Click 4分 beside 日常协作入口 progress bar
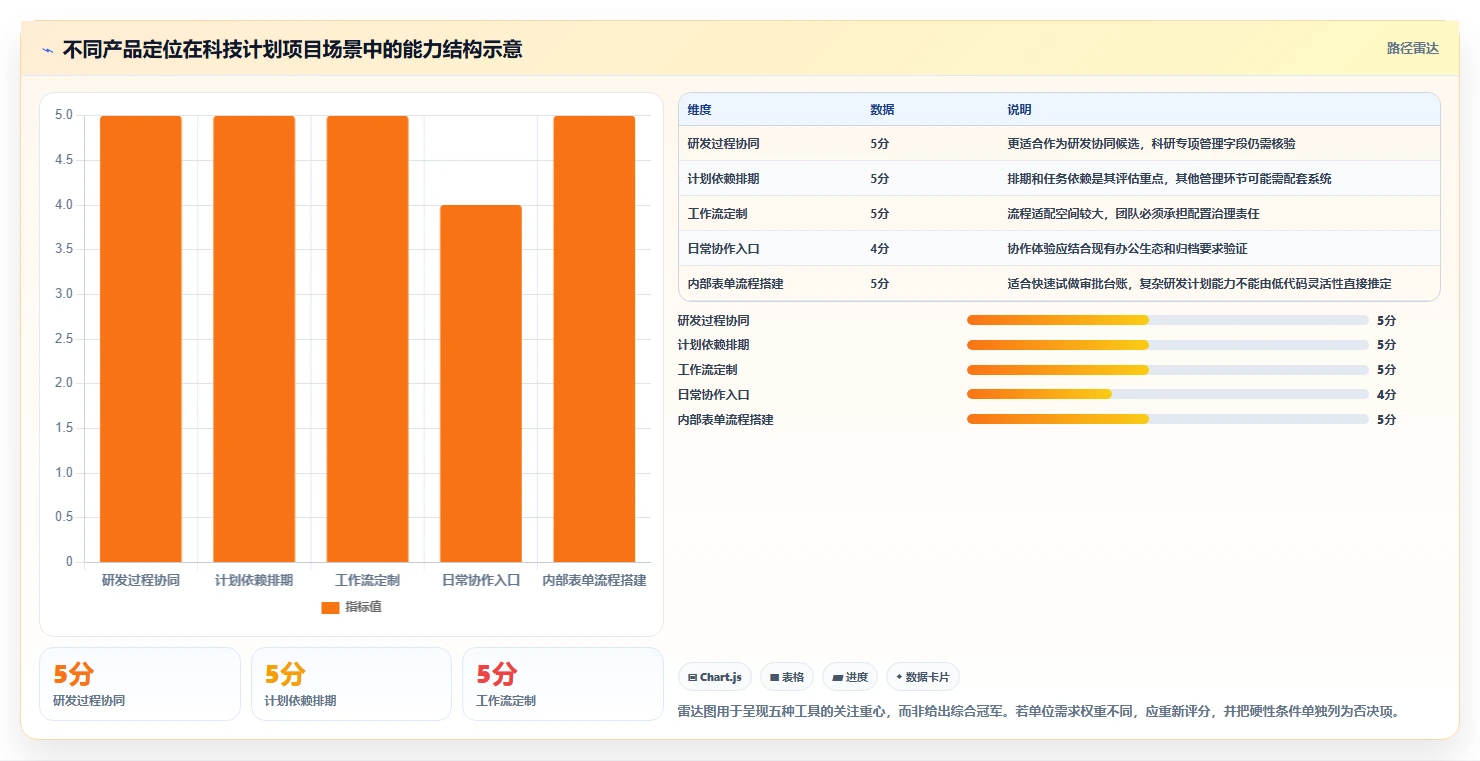This screenshot has width=1480, height=761. (x=1386, y=395)
